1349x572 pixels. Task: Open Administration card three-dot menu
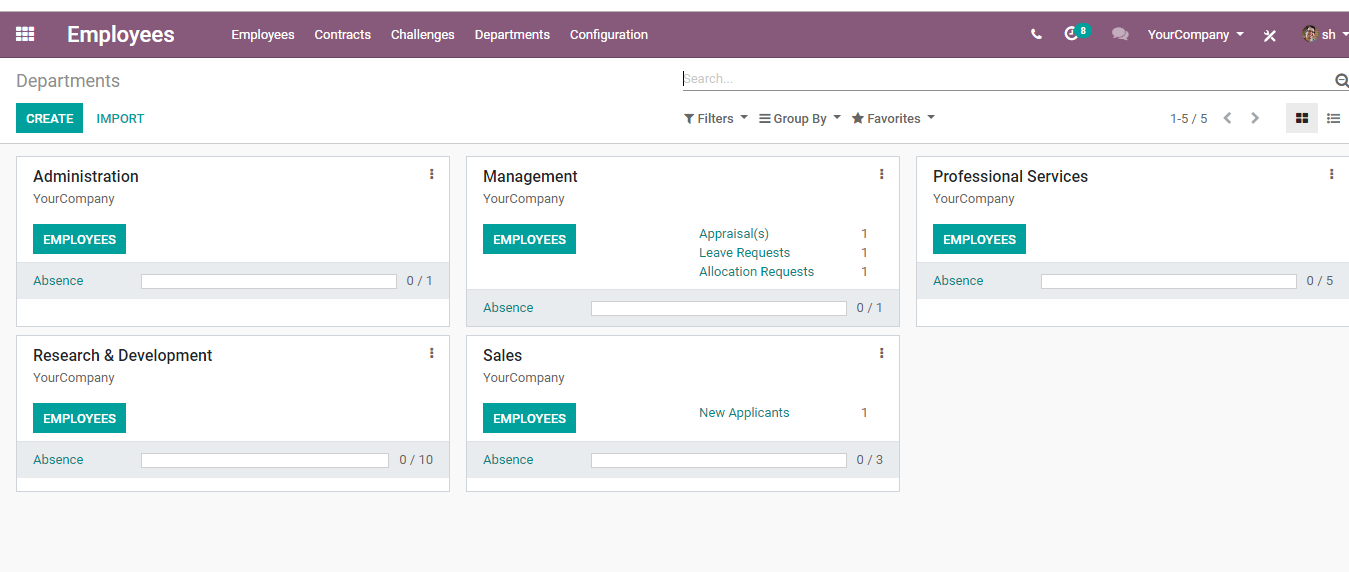point(432,174)
